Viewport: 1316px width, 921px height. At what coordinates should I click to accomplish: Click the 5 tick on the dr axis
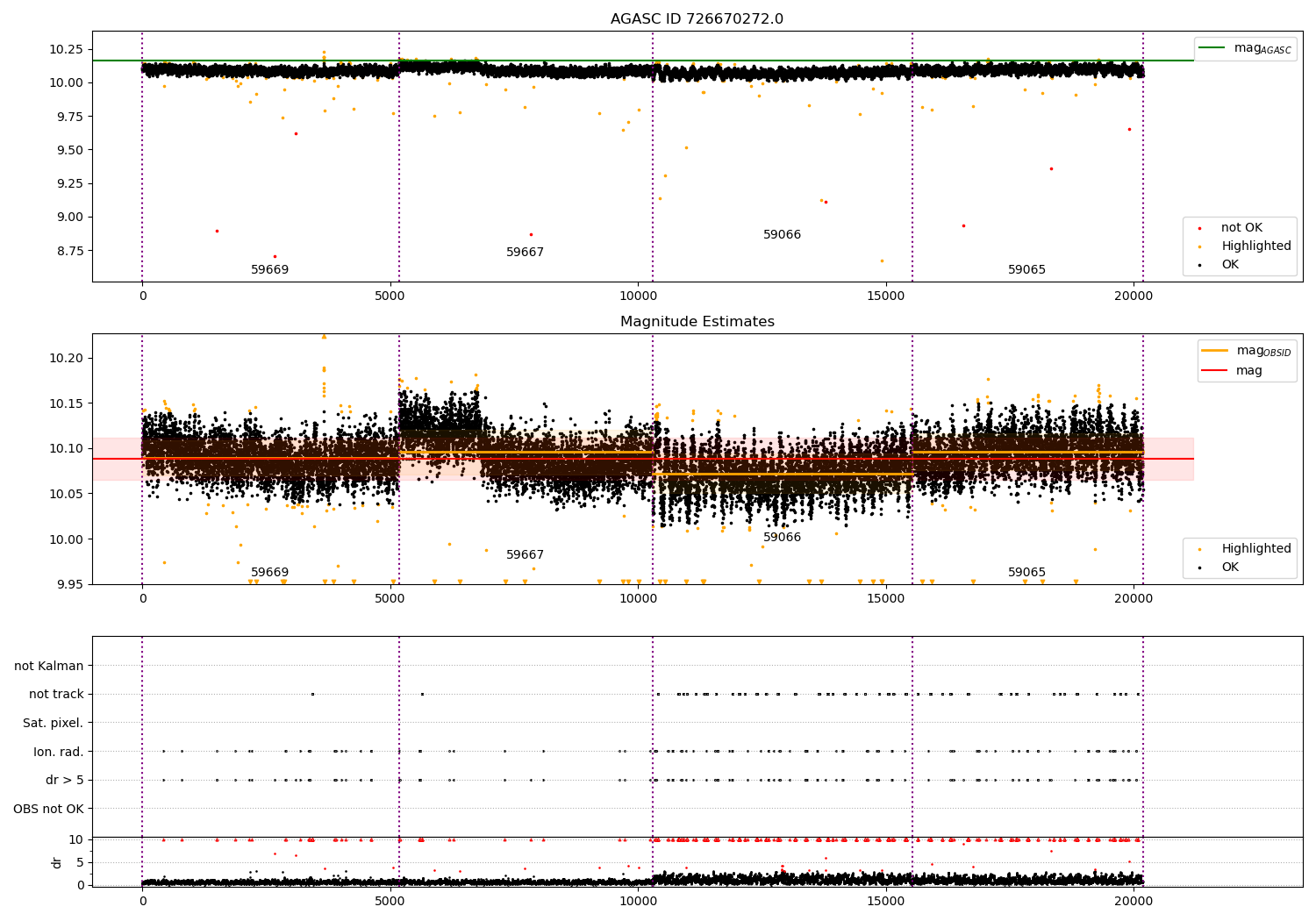[80, 862]
